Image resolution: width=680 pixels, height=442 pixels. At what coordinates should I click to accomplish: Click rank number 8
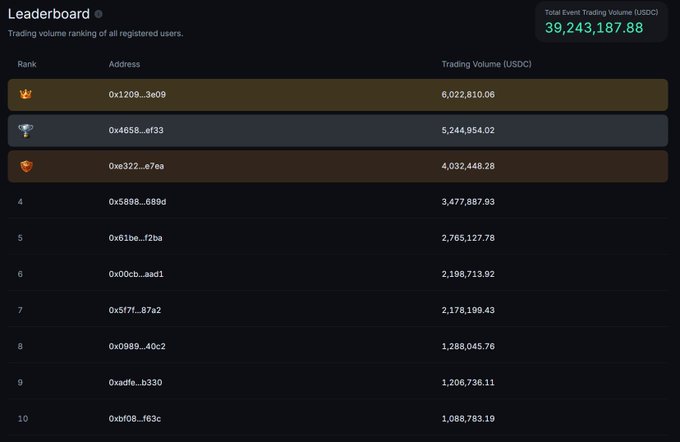tap(20, 346)
